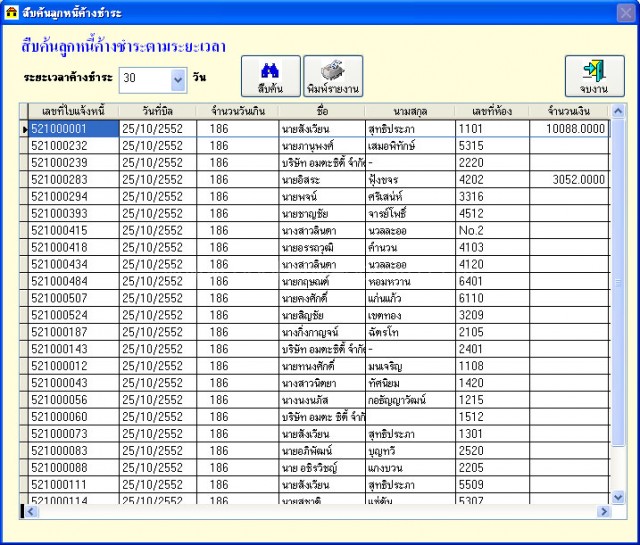
Task: Click room number cell 1512
Action: tap(492, 417)
